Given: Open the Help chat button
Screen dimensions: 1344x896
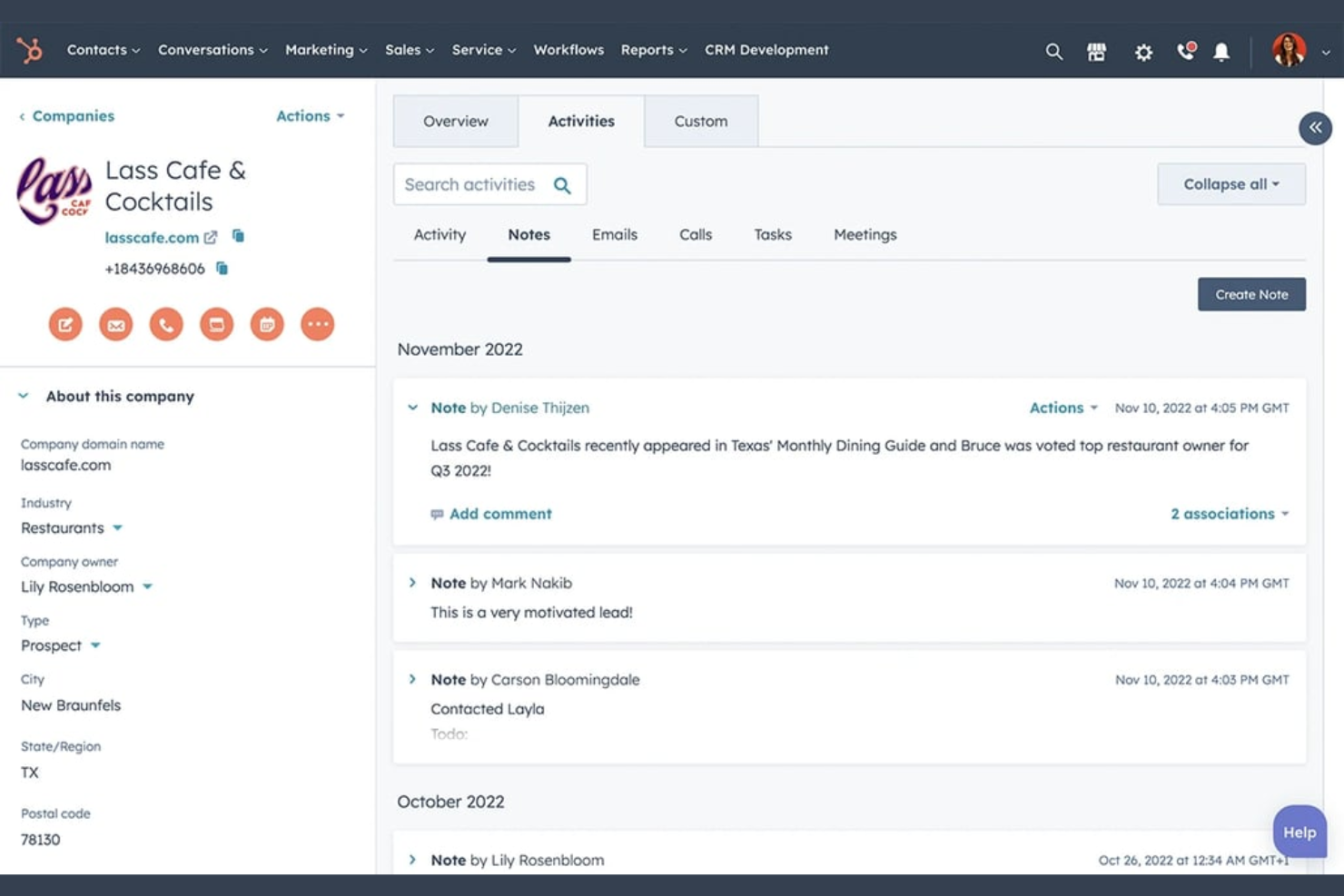Looking at the screenshot, I should click(x=1300, y=832).
